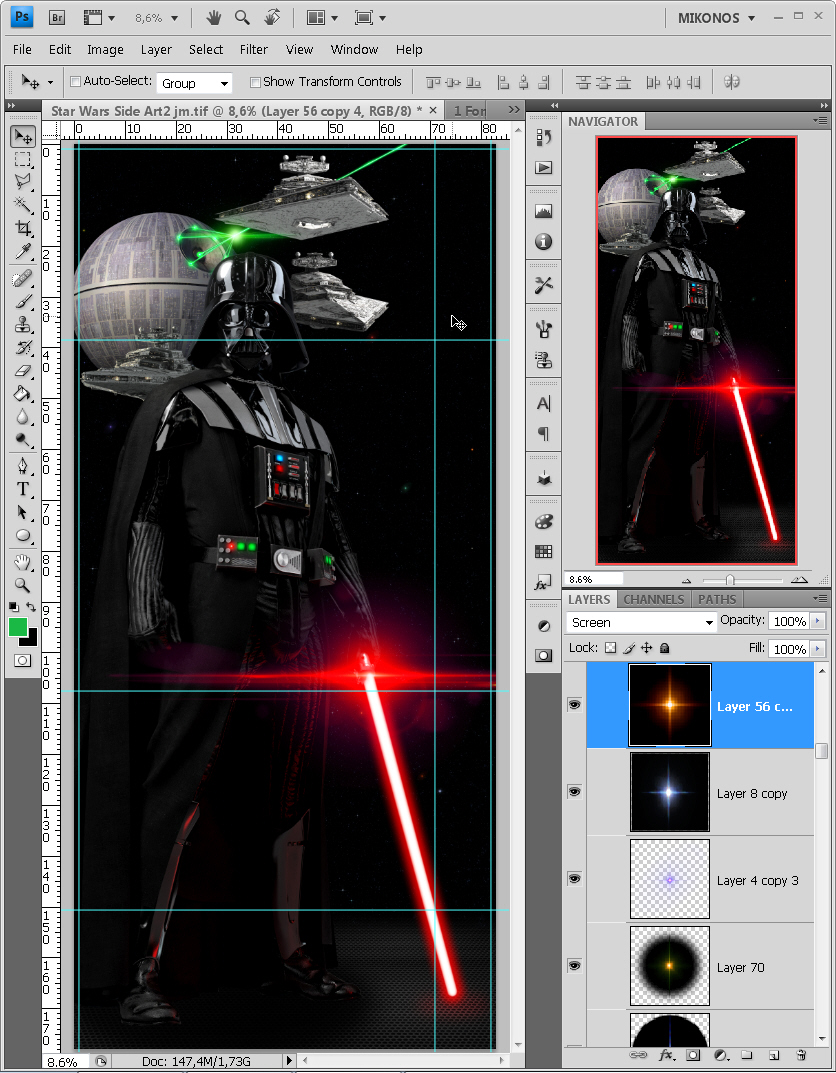
Task: Hide Layer 4 copy 3 visibility
Action: pyautogui.click(x=575, y=879)
